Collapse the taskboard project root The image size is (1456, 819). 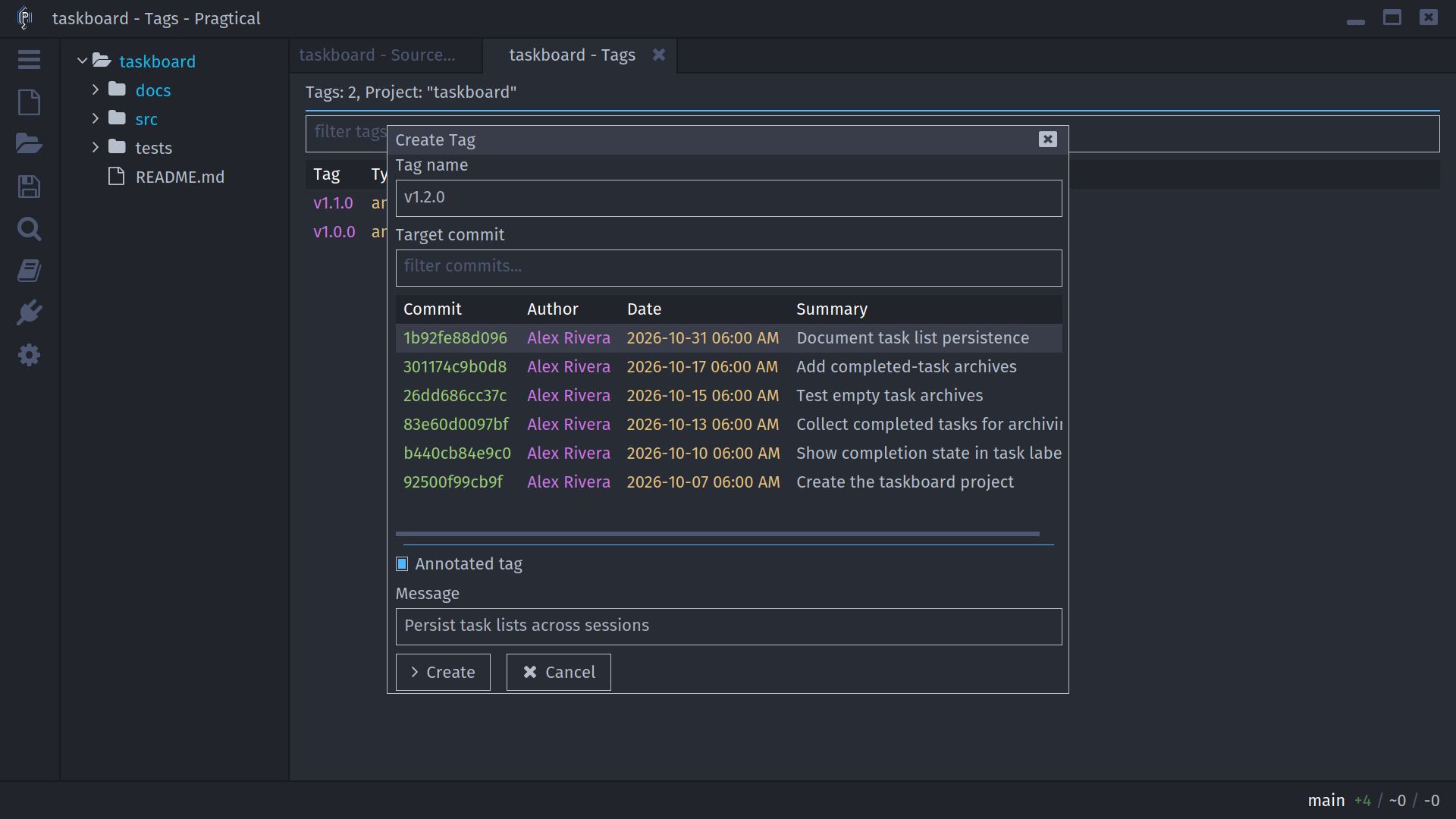pyautogui.click(x=82, y=61)
